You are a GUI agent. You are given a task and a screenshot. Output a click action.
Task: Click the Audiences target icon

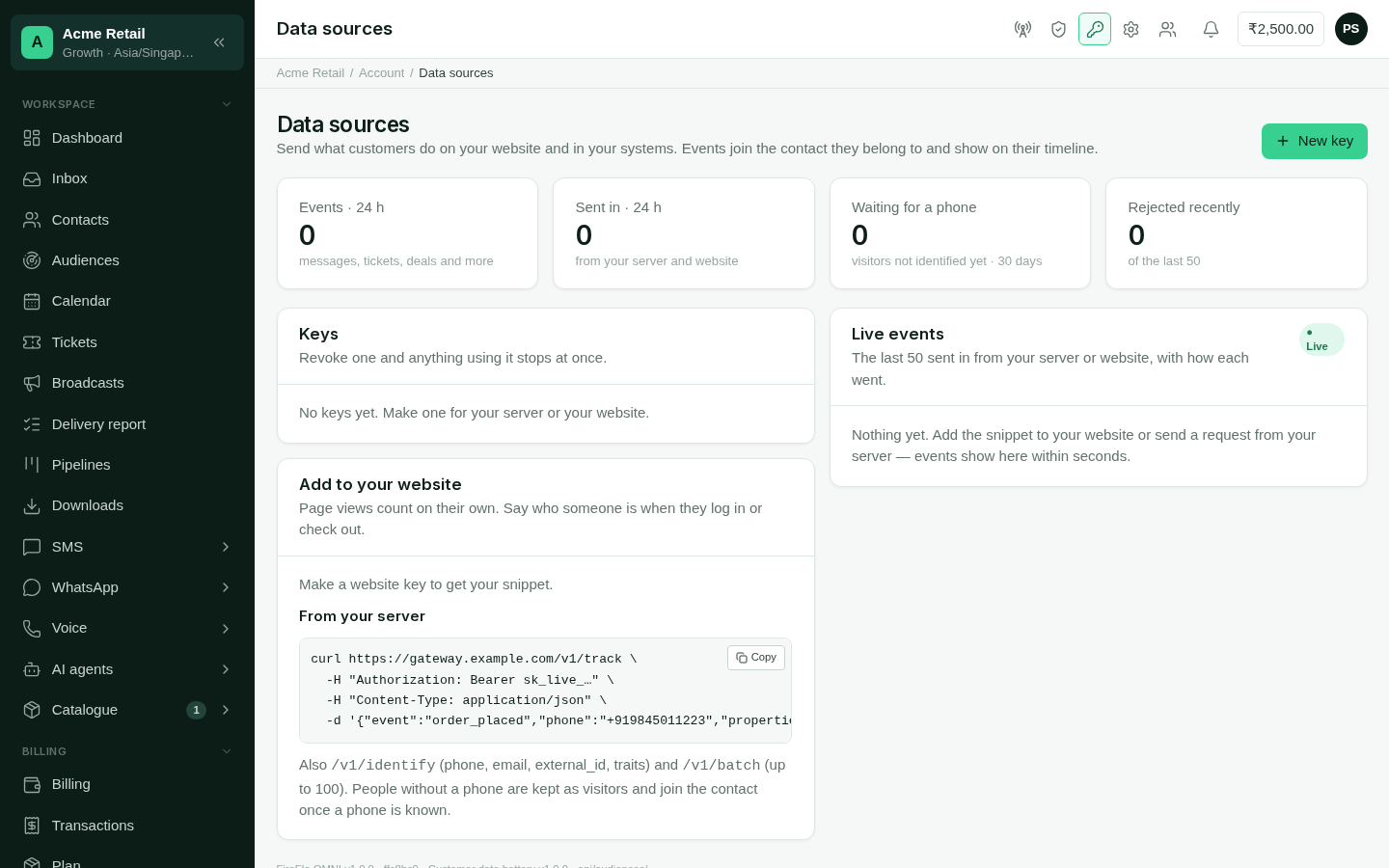pyautogui.click(x=32, y=260)
